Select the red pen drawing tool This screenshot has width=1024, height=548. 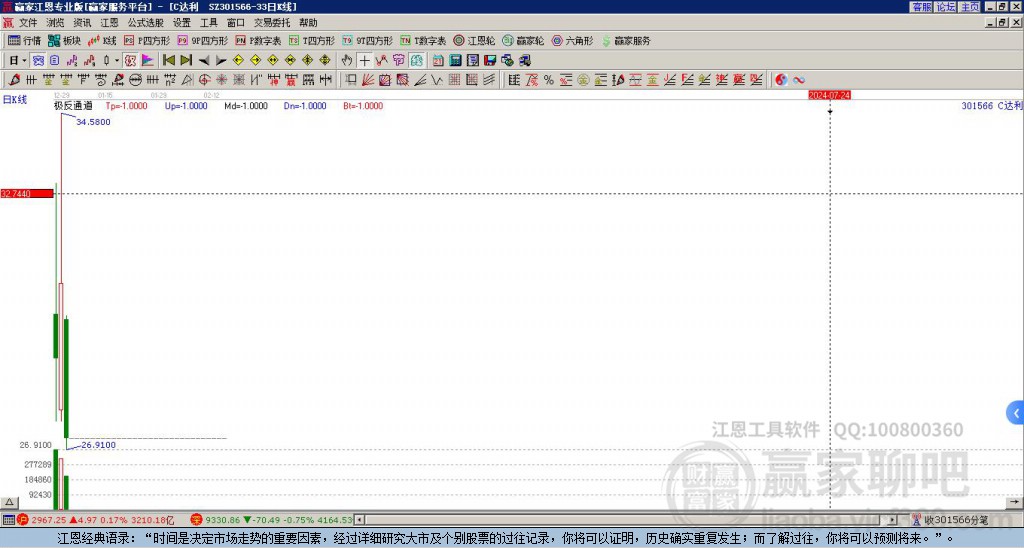click(14, 80)
